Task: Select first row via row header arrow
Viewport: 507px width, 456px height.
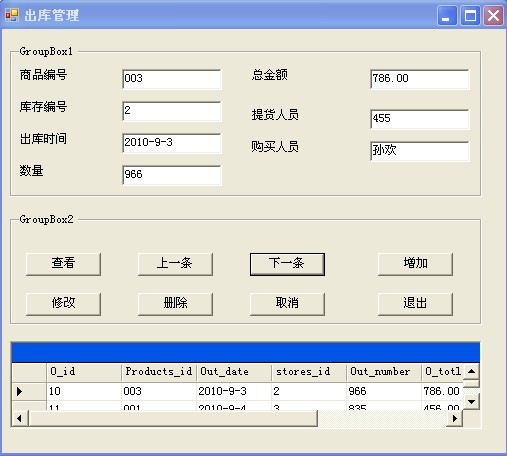Action: [x=29, y=391]
